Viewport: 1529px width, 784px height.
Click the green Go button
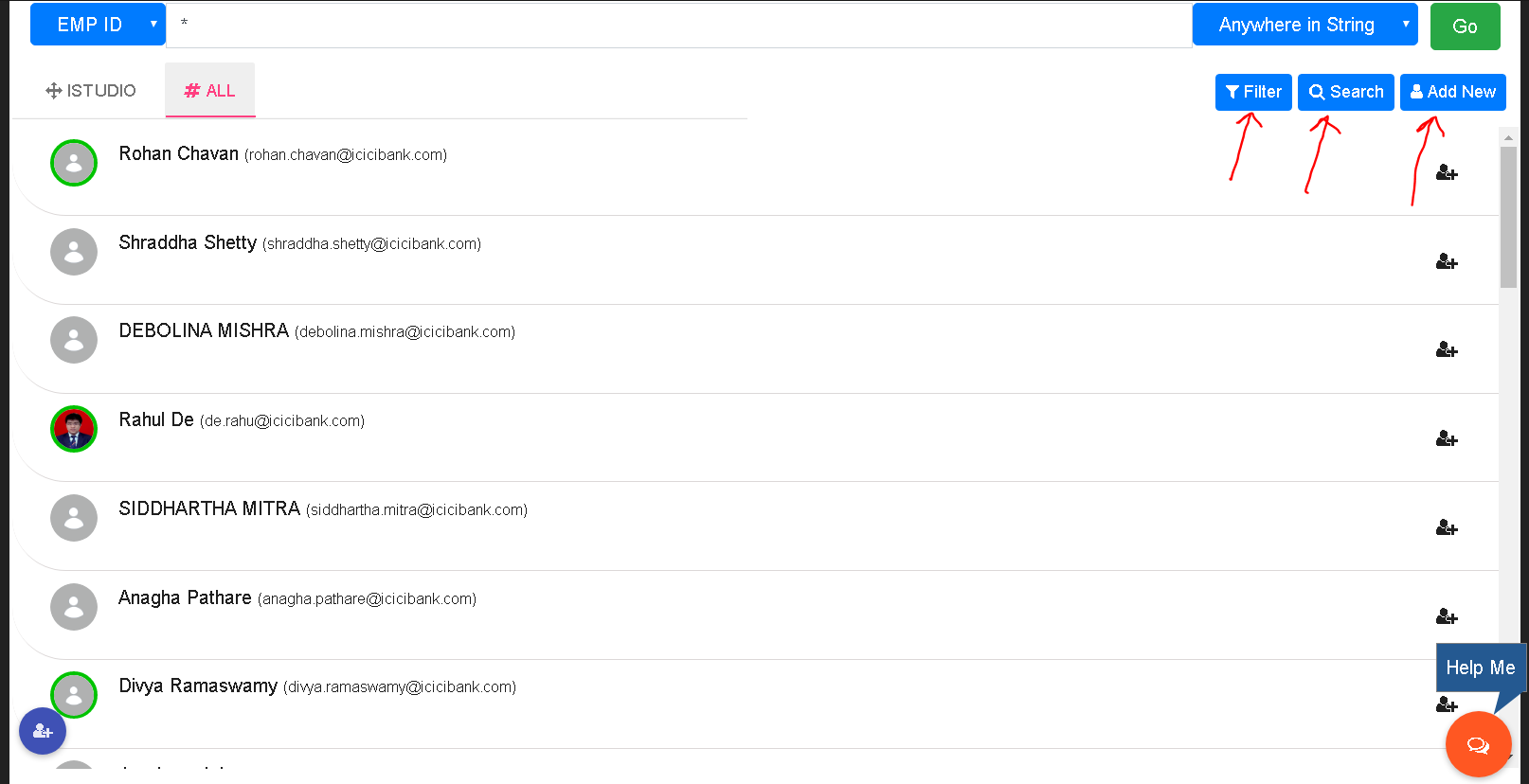(1466, 27)
